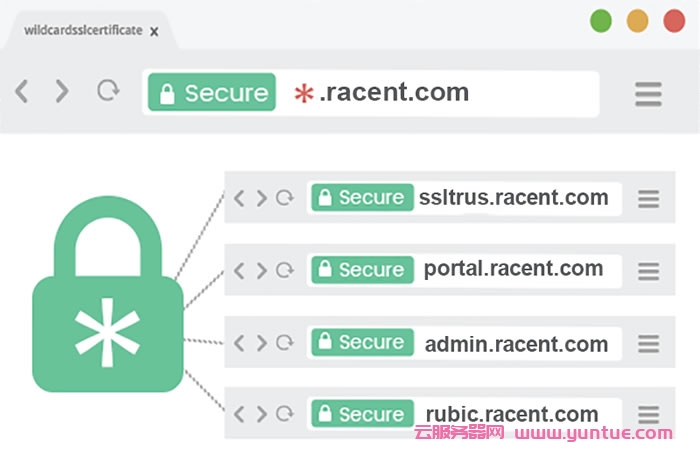Select the wildcardsslcertificate tab
700x469 pixels.
82,31
